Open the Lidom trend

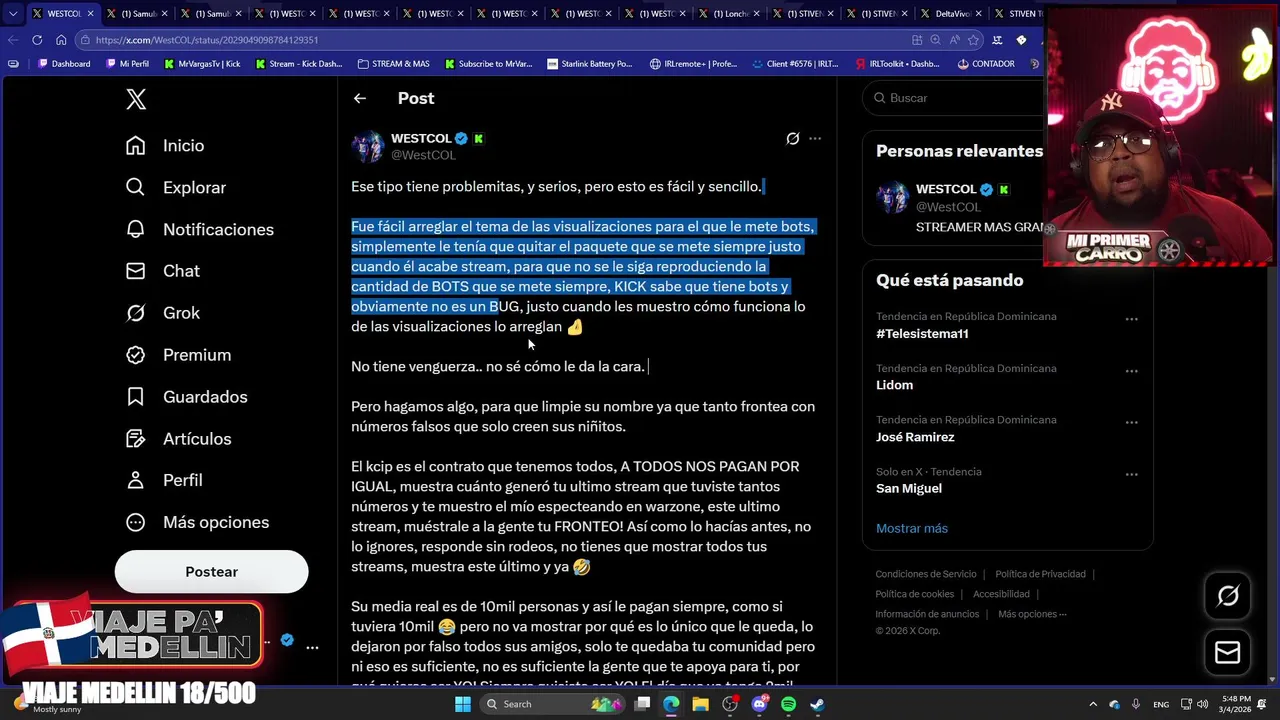click(x=894, y=385)
